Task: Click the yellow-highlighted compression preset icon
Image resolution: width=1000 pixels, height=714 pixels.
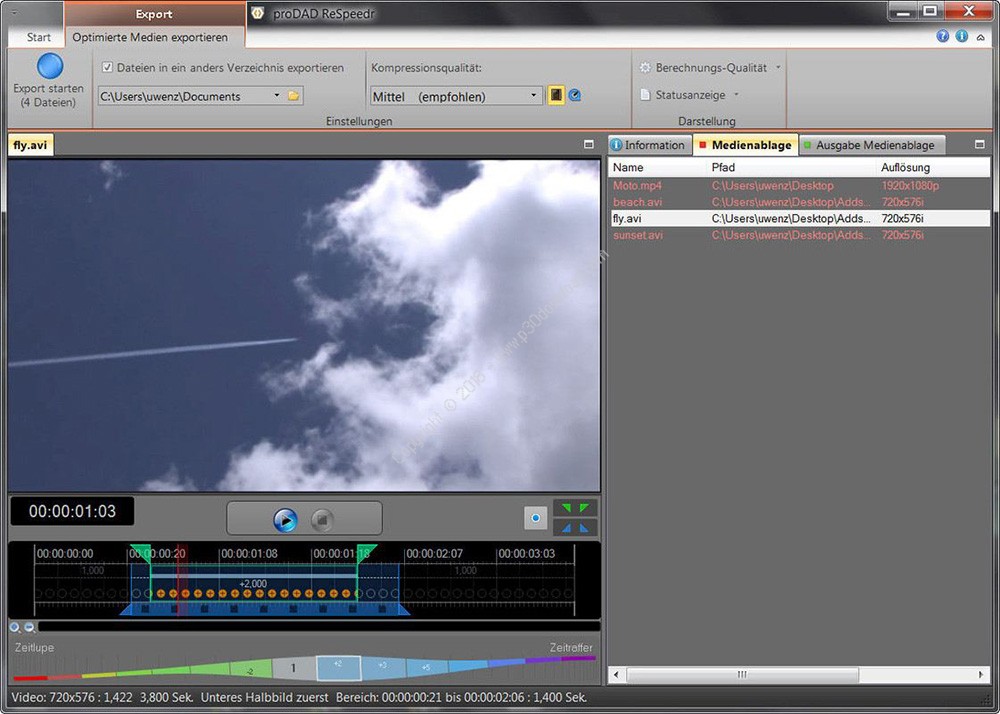Action: pyautogui.click(x=557, y=96)
